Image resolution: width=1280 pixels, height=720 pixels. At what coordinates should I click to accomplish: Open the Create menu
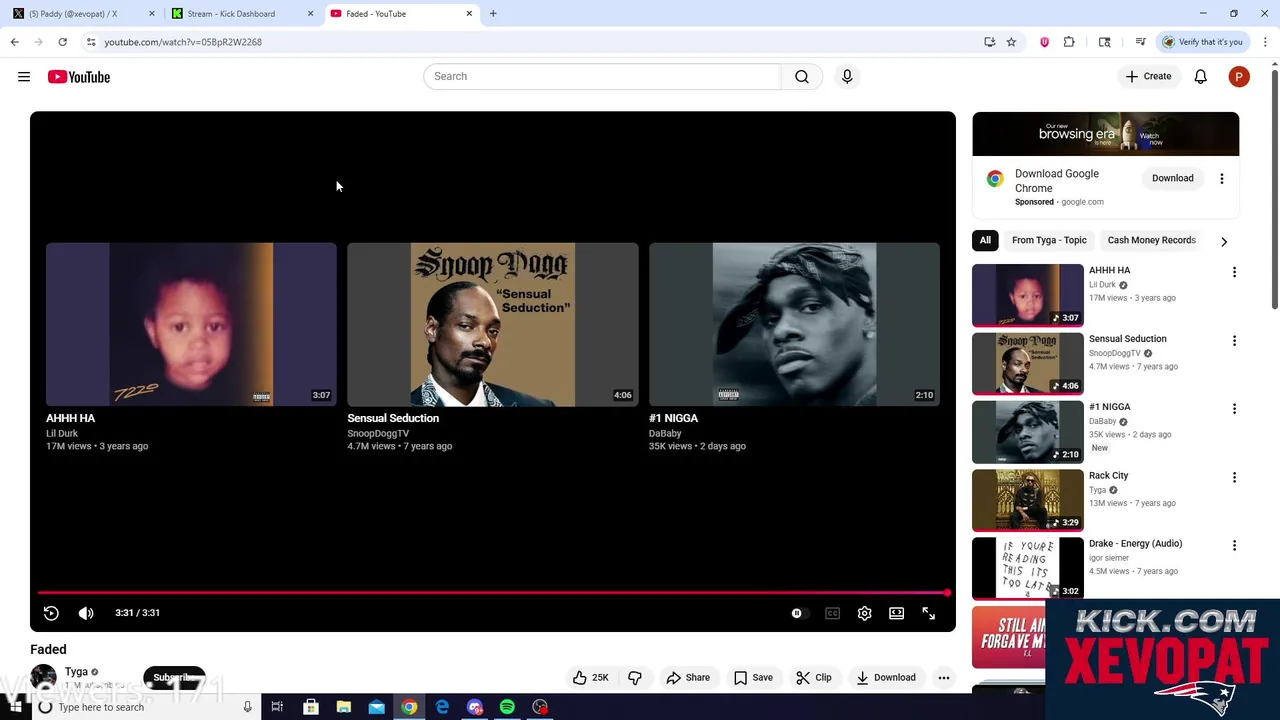[1148, 77]
